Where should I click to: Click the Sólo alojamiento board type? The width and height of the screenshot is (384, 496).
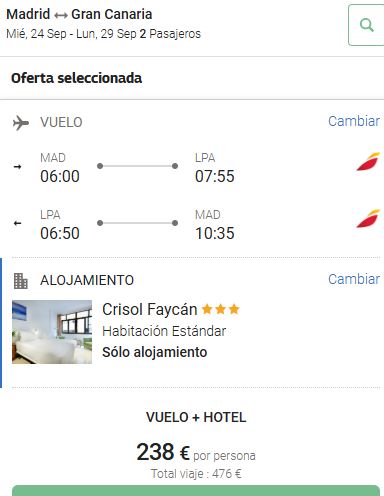coord(155,352)
